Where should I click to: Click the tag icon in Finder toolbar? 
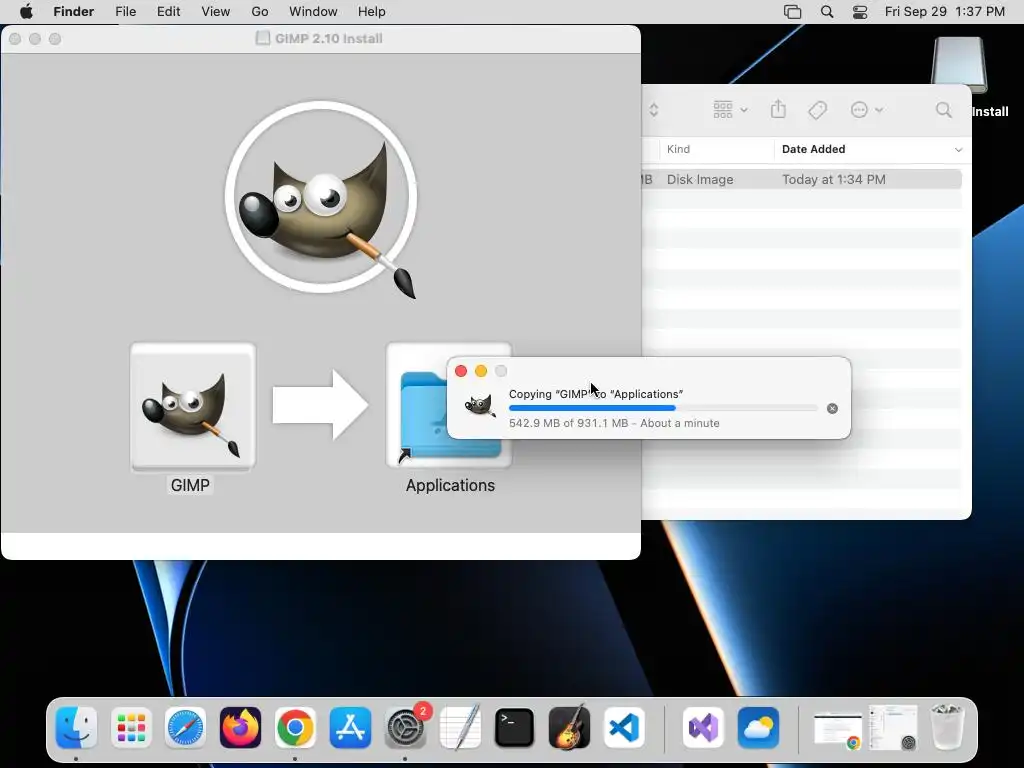click(x=818, y=110)
